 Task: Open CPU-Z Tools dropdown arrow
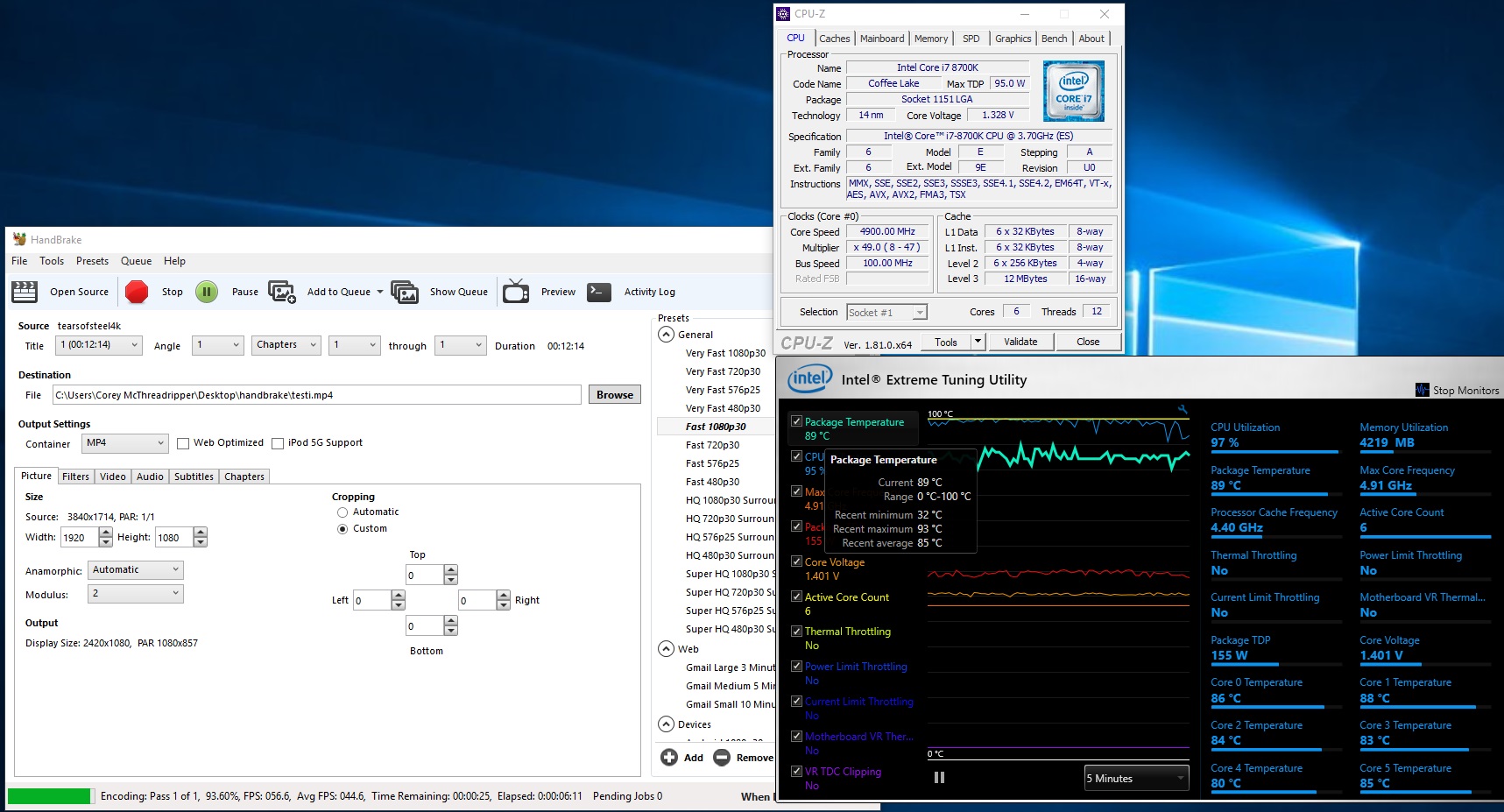coord(978,342)
